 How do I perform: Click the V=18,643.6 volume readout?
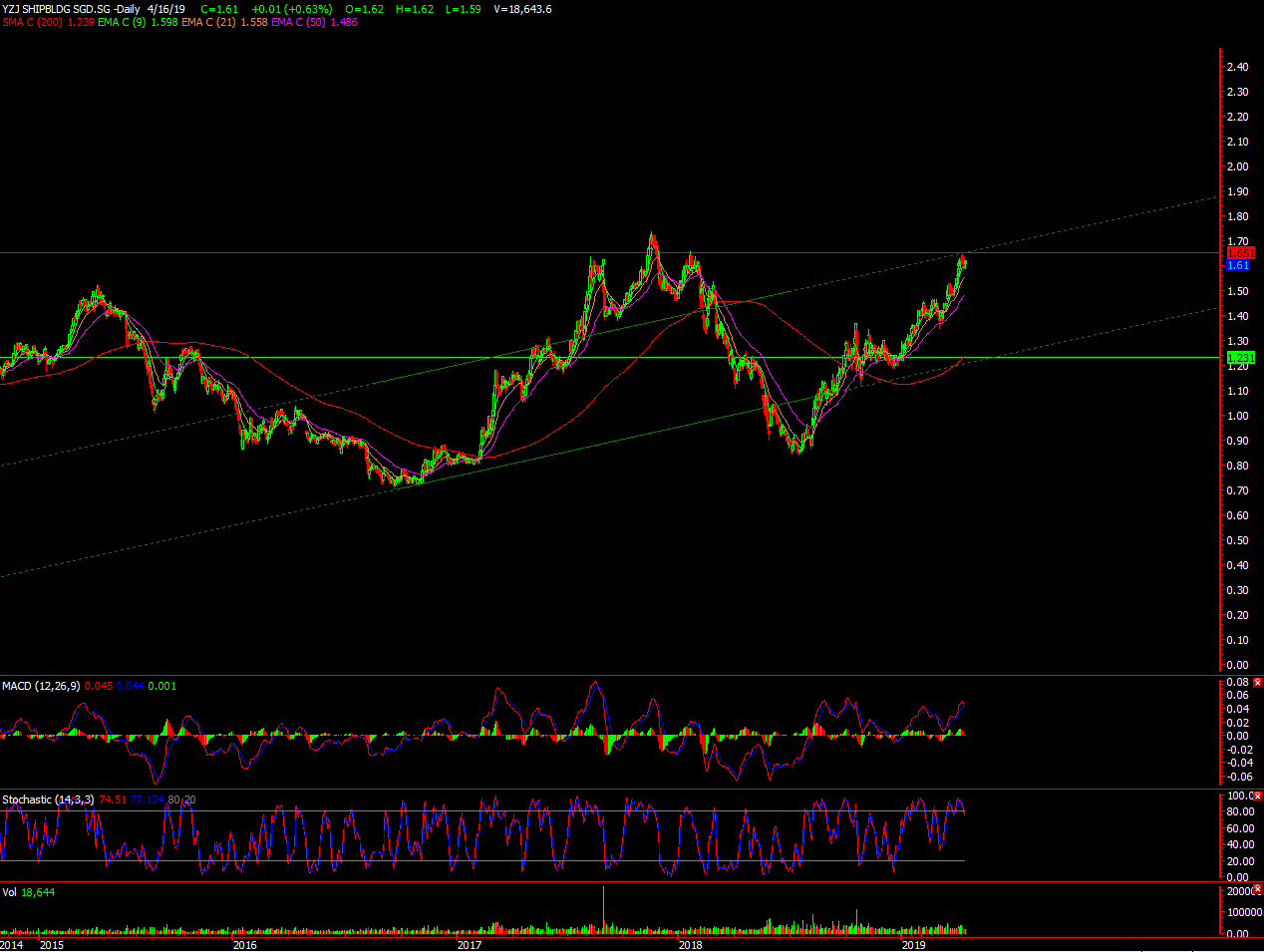pos(522,9)
